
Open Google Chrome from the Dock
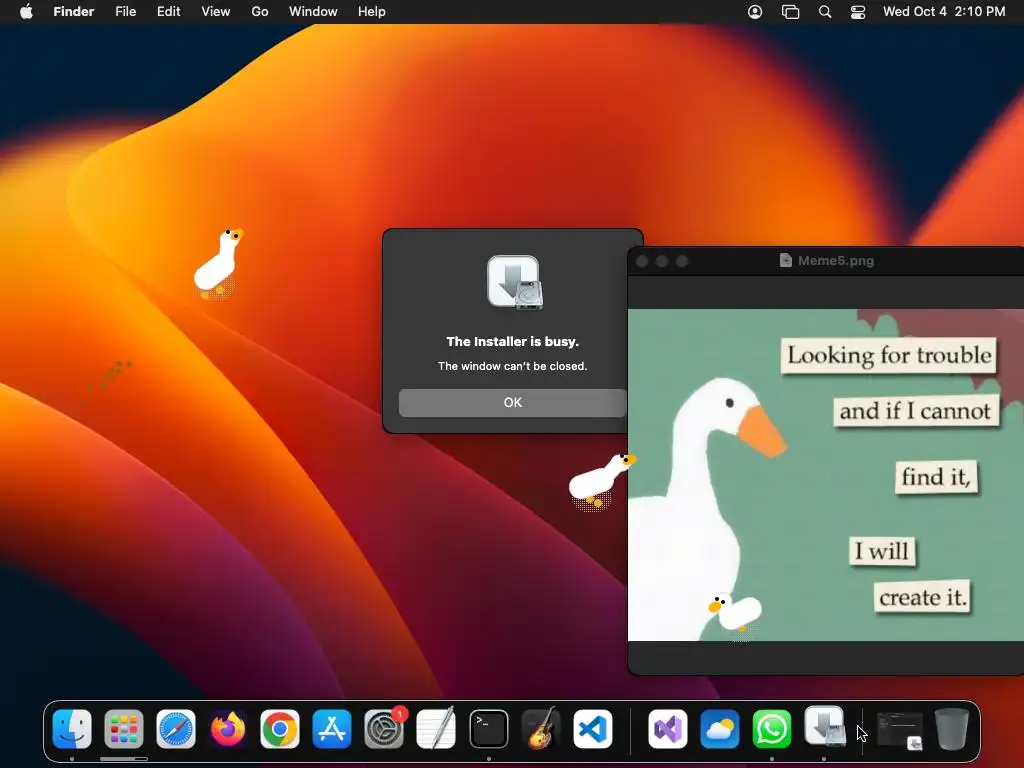(280, 729)
